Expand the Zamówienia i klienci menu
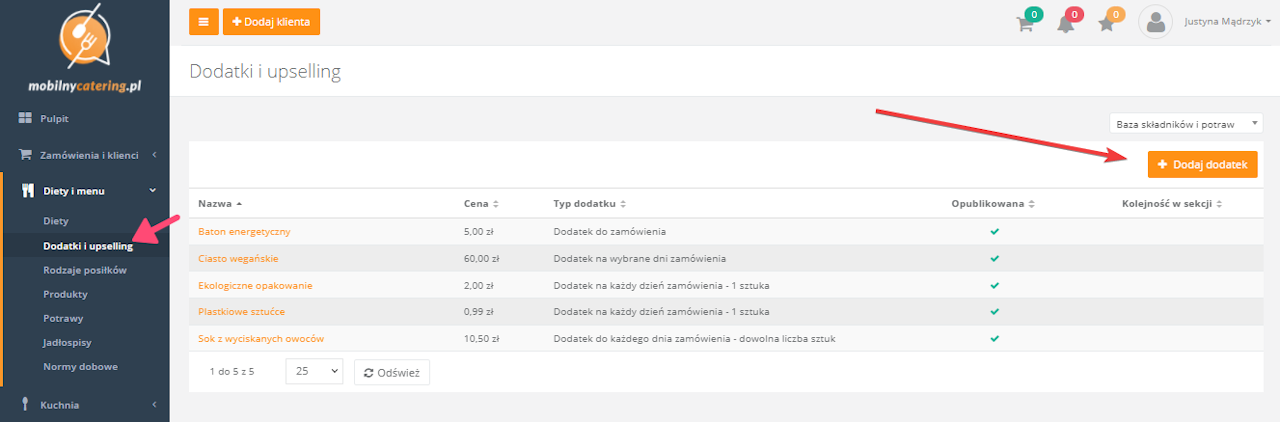Image resolution: width=1280 pixels, height=422 pixels. (x=87, y=155)
